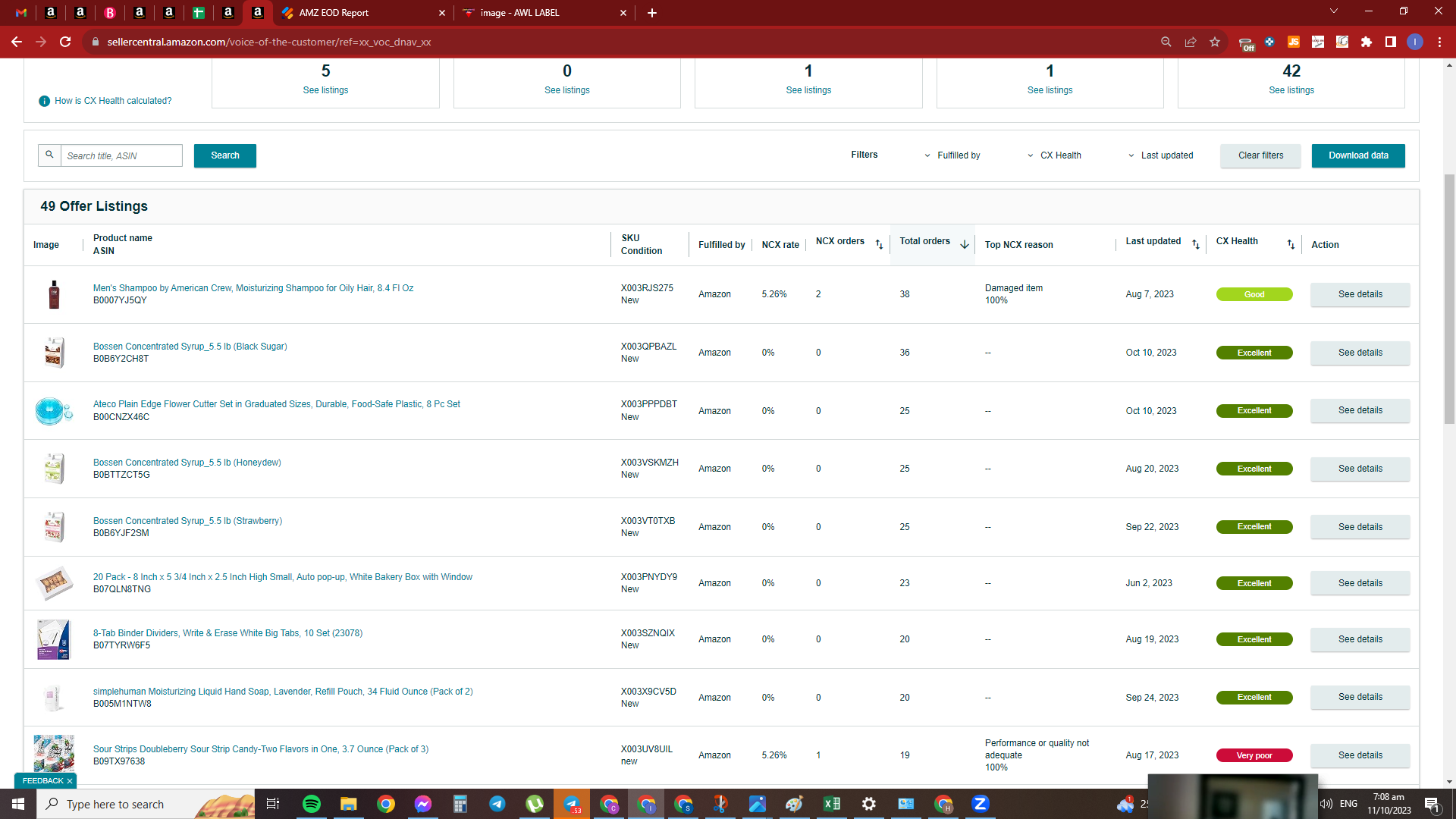Open How is CX Health calculated link
Screen dimensions: 1456x819
pos(113,101)
